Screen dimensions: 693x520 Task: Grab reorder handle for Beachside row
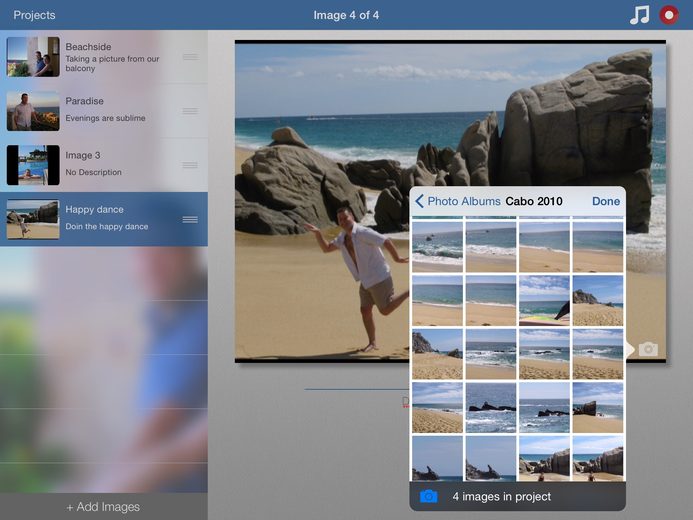(190, 57)
